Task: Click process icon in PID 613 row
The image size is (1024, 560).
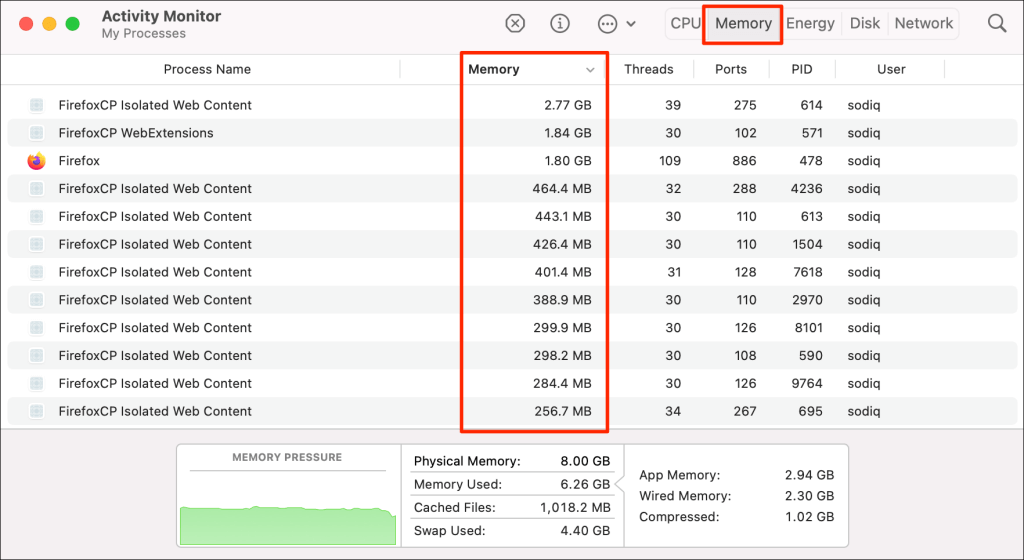Action: pyautogui.click(x=37, y=217)
